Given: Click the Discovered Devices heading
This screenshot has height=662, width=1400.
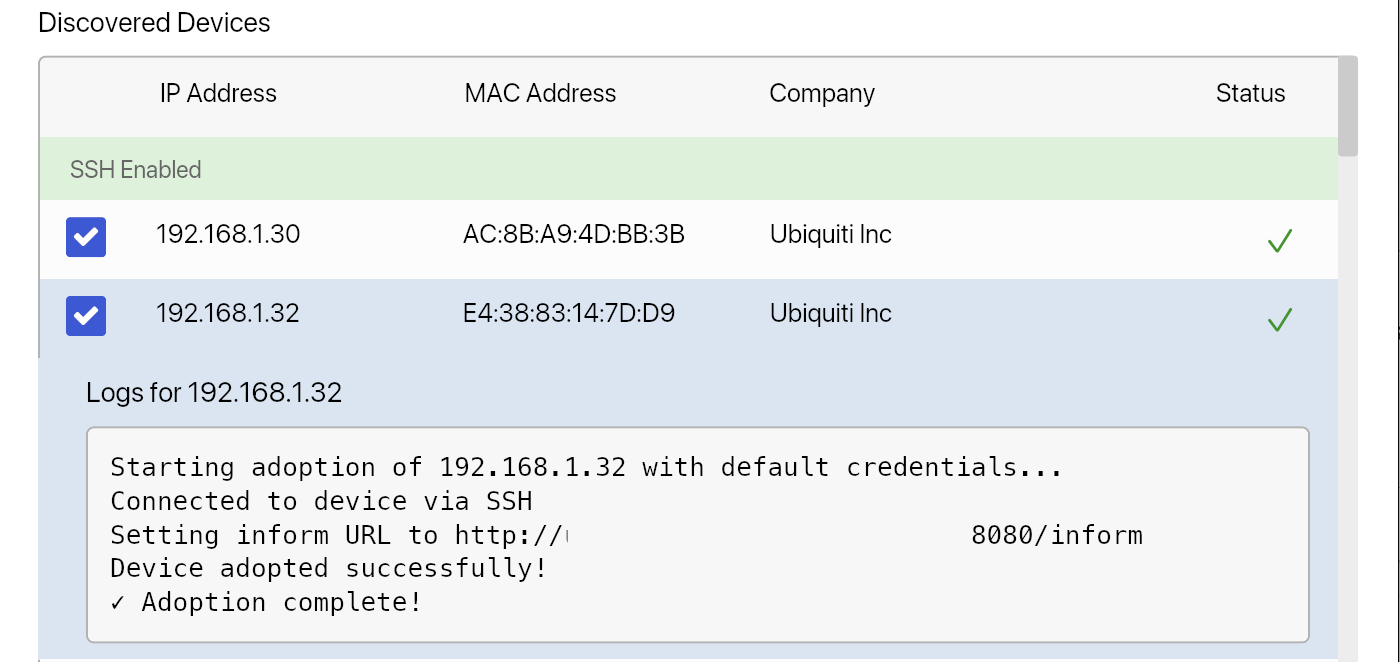Looking at the screenshot, I should pos(154,22).
